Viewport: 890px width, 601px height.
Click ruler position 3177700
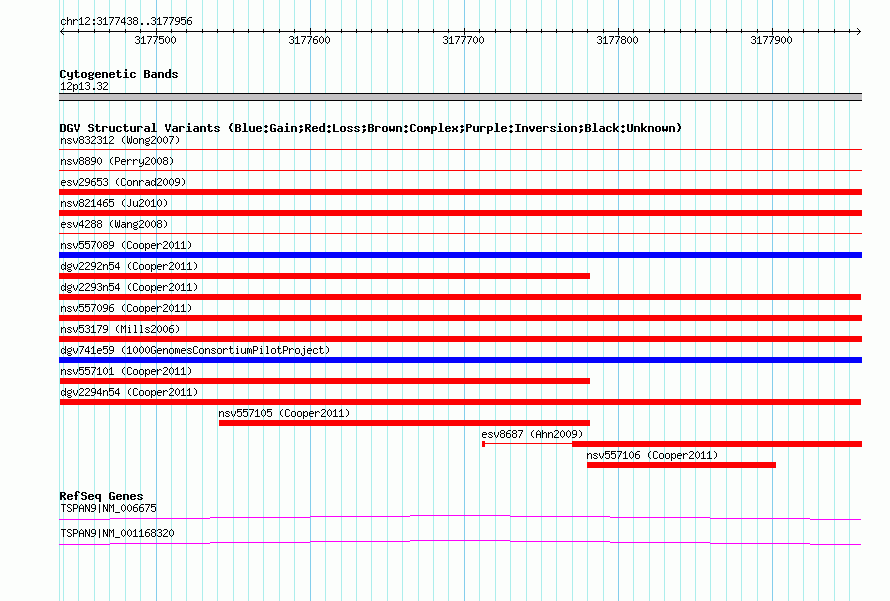pos(463,40)
